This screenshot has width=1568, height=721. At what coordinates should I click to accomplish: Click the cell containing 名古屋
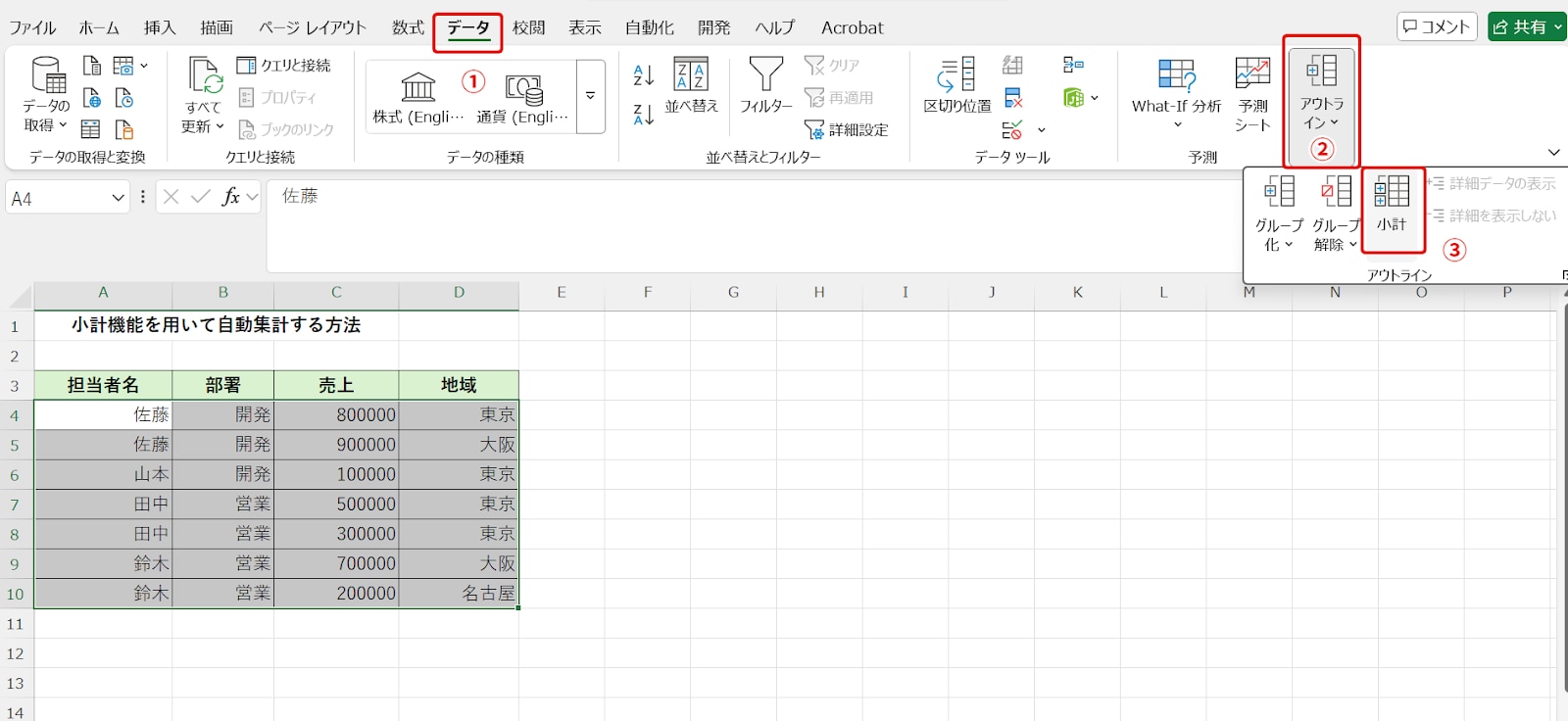pyautogui.click(x=459, y=594)
